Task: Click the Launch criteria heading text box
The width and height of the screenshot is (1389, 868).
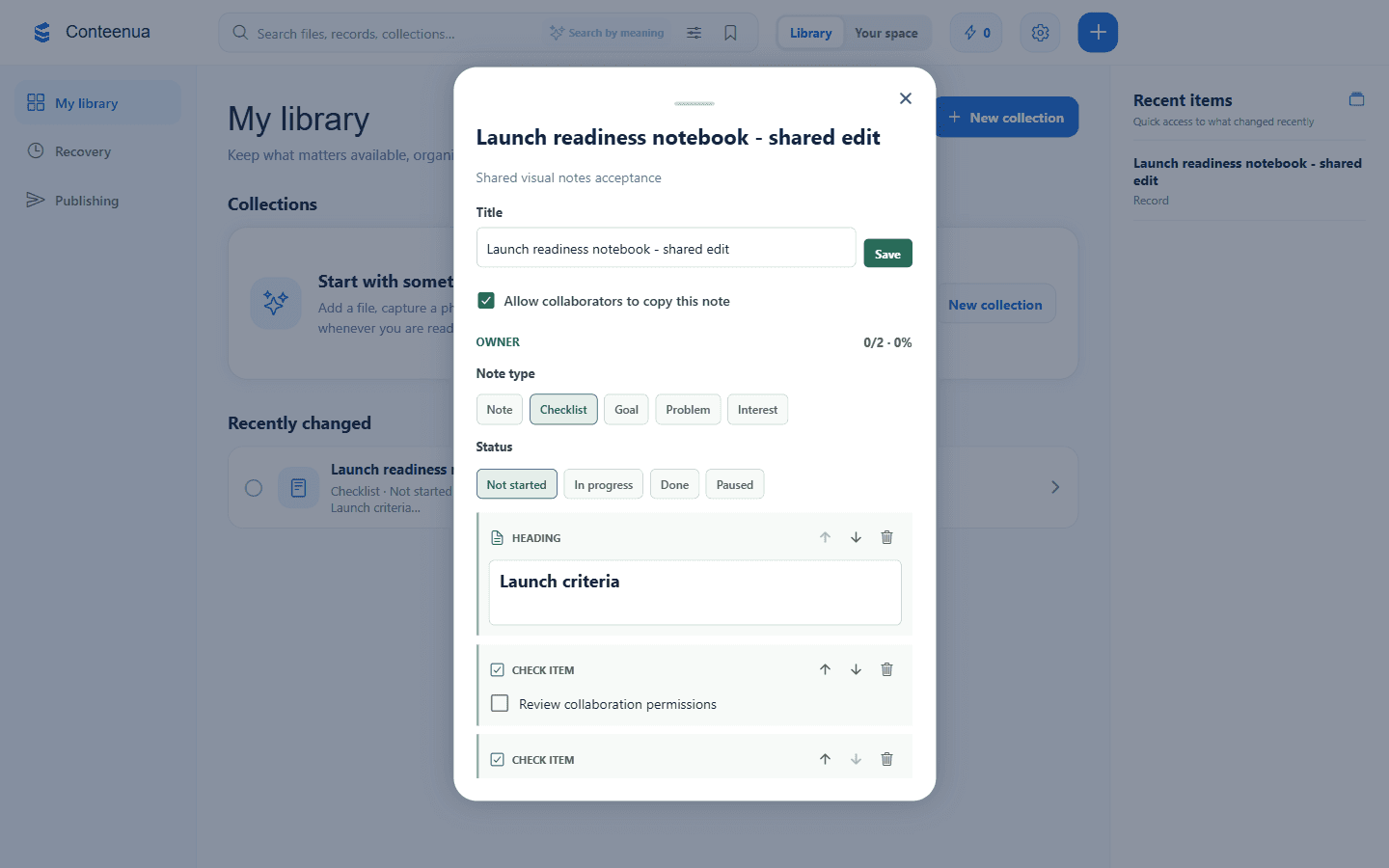Action: 694,592
